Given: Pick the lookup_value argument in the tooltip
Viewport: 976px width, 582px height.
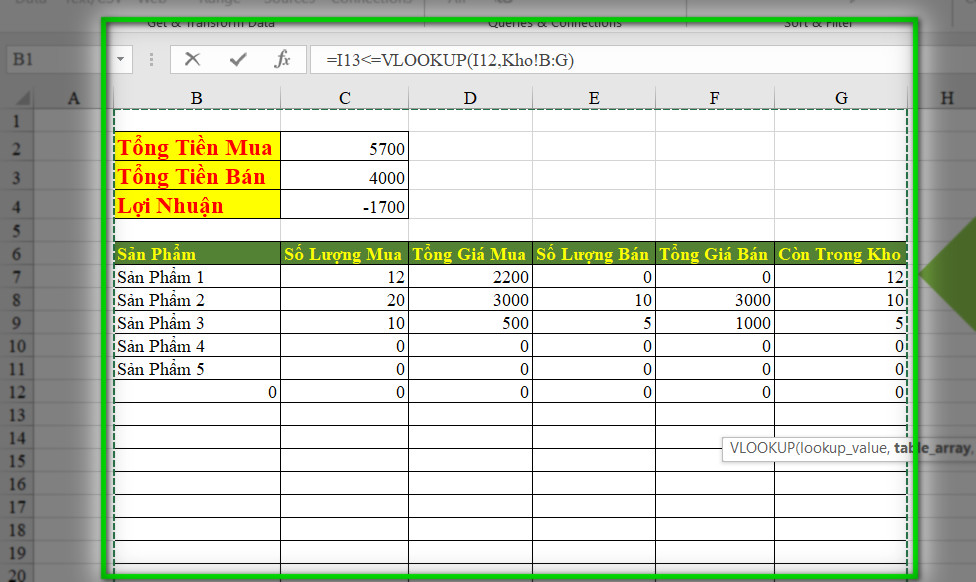Looking at the screenshot, I should click(842, 448).
